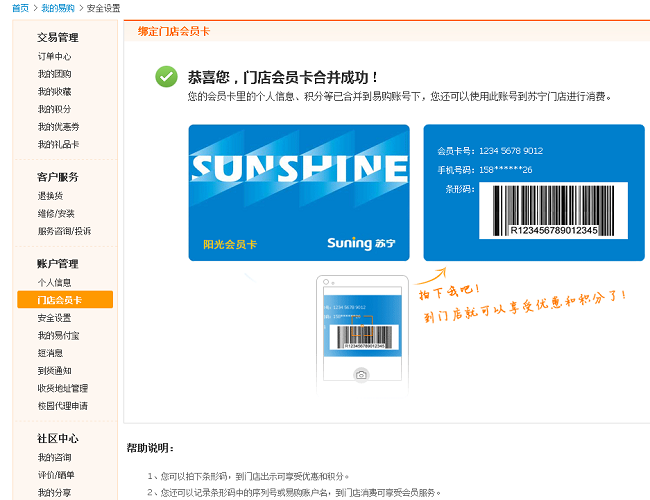Image resolution: width=650 pixels, height=500 pixels.
Task: Open 个人信息 under 账户管理
Action: point(54,282)
